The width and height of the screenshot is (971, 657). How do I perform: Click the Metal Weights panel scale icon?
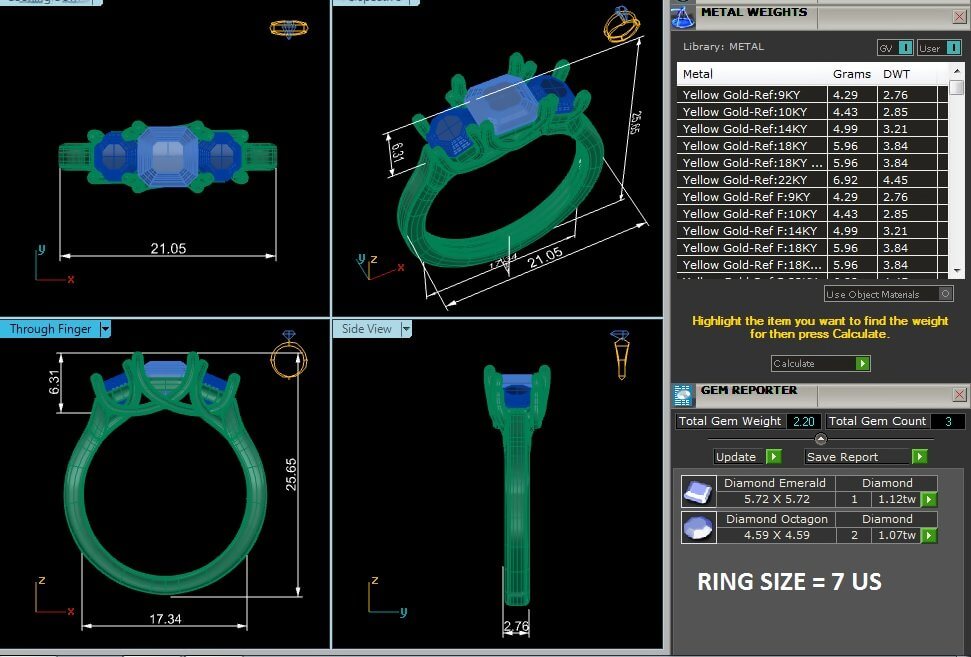[x=682, y=16]
